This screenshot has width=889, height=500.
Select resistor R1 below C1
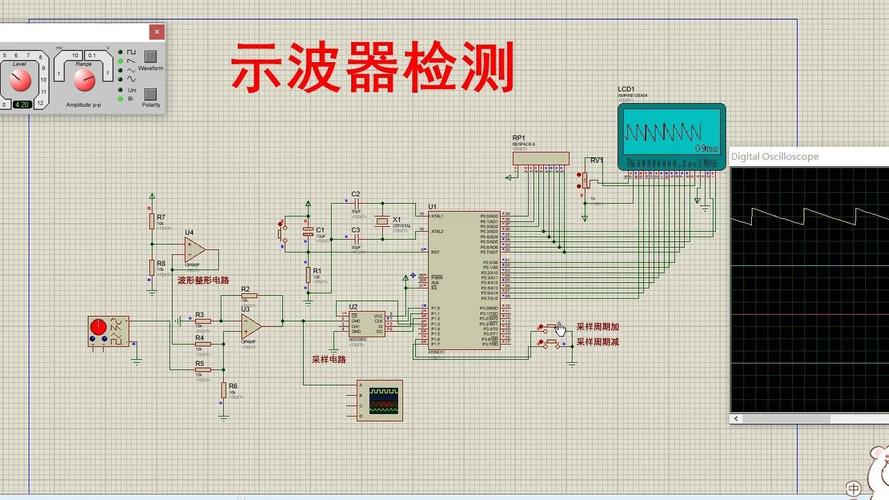[308, 275]
